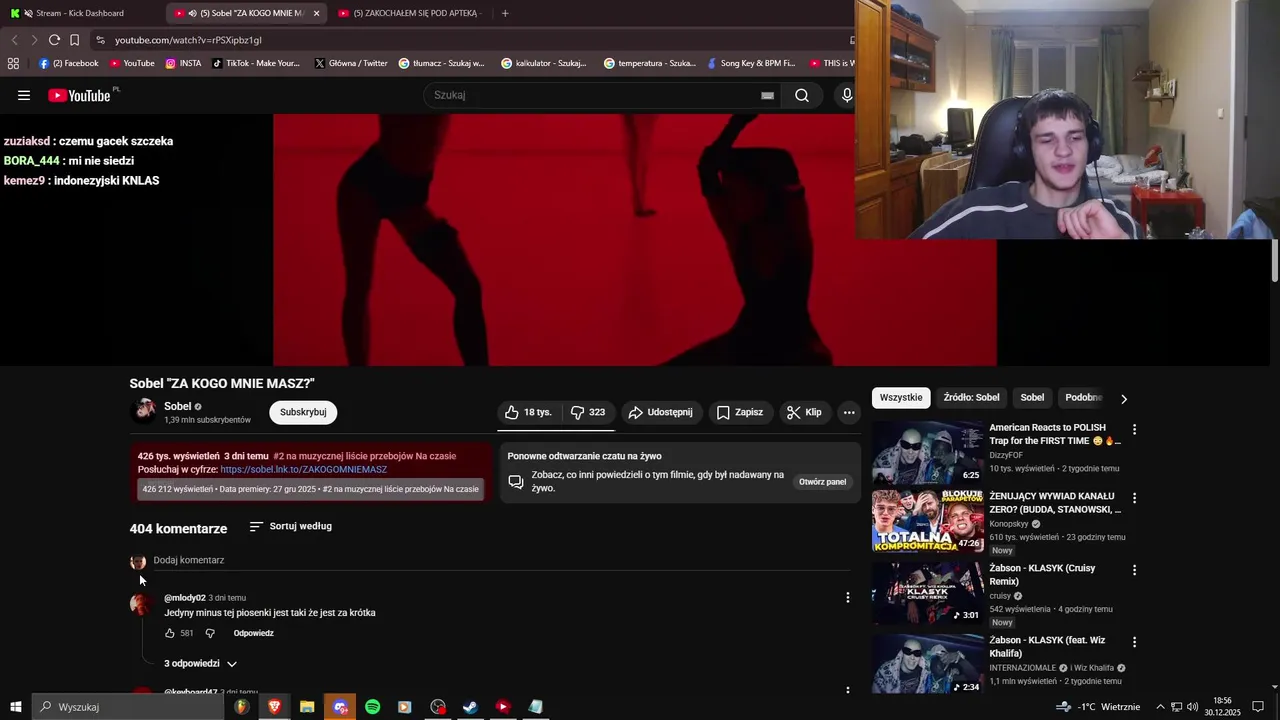Create a clip with Klip scissors
Viewport: 1280px width, 720px height.
pyautogui.click(x=804, y=412)
